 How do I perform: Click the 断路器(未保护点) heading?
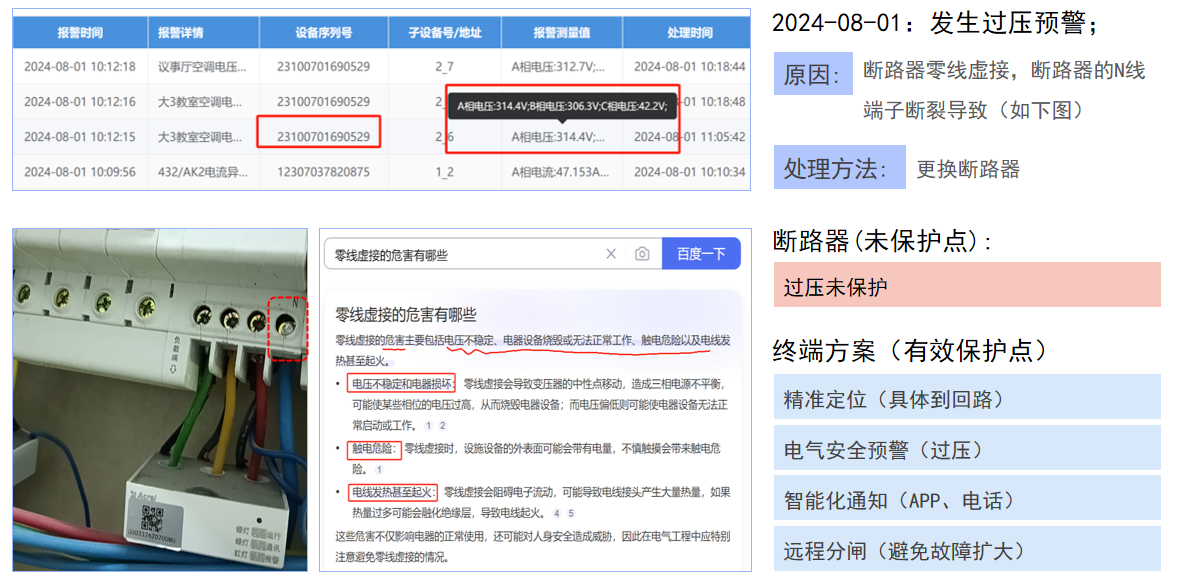point(882,241)
